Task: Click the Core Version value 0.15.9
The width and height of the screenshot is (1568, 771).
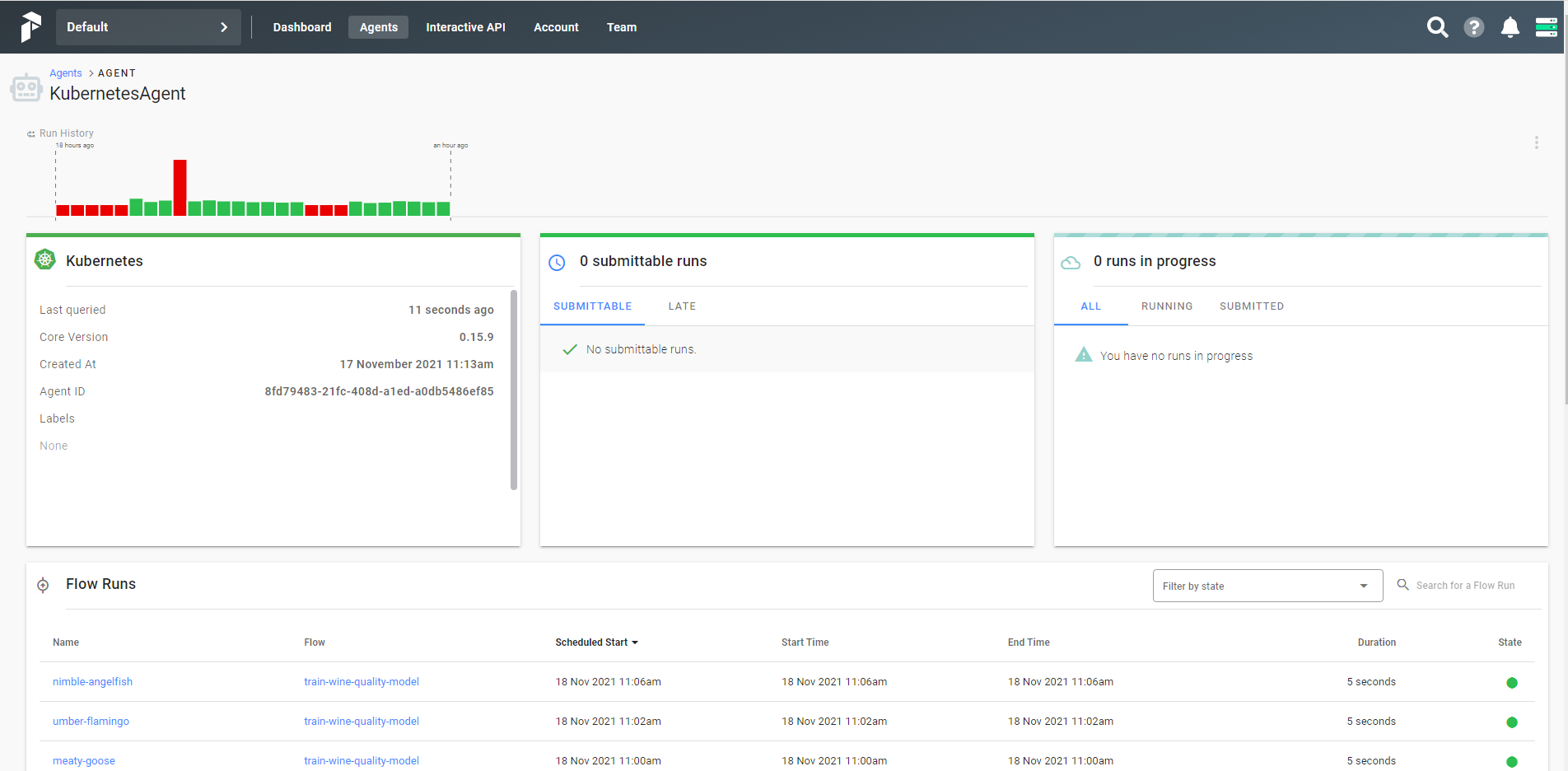Action: pyautogui.click(x=476, y=337)
